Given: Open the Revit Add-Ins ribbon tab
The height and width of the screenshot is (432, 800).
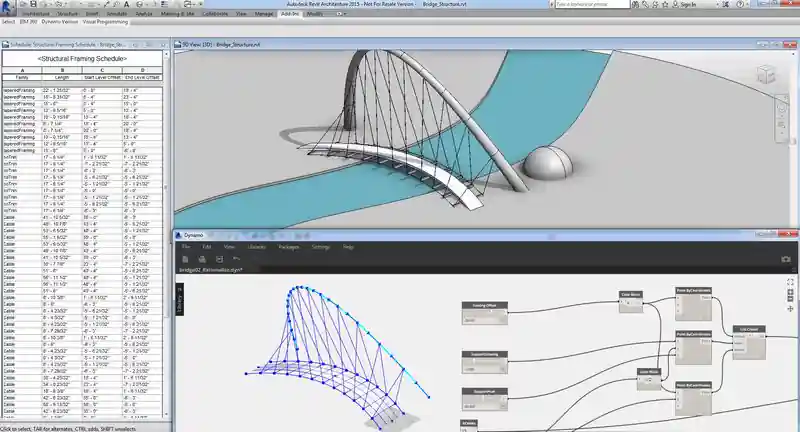Looking at the screenshot, I should pyautogui.click(x=290, y=15).
